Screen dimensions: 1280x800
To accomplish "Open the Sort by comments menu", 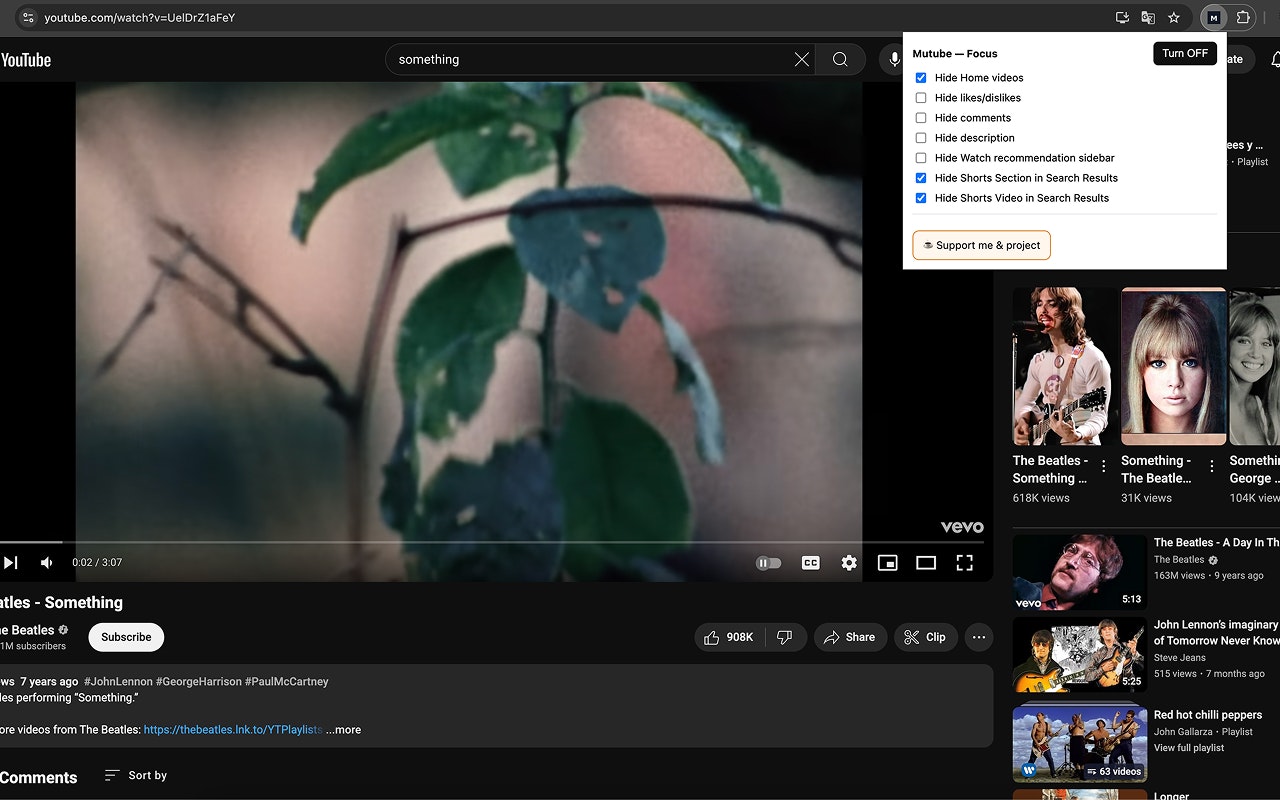I will click(x=135, y=775).
